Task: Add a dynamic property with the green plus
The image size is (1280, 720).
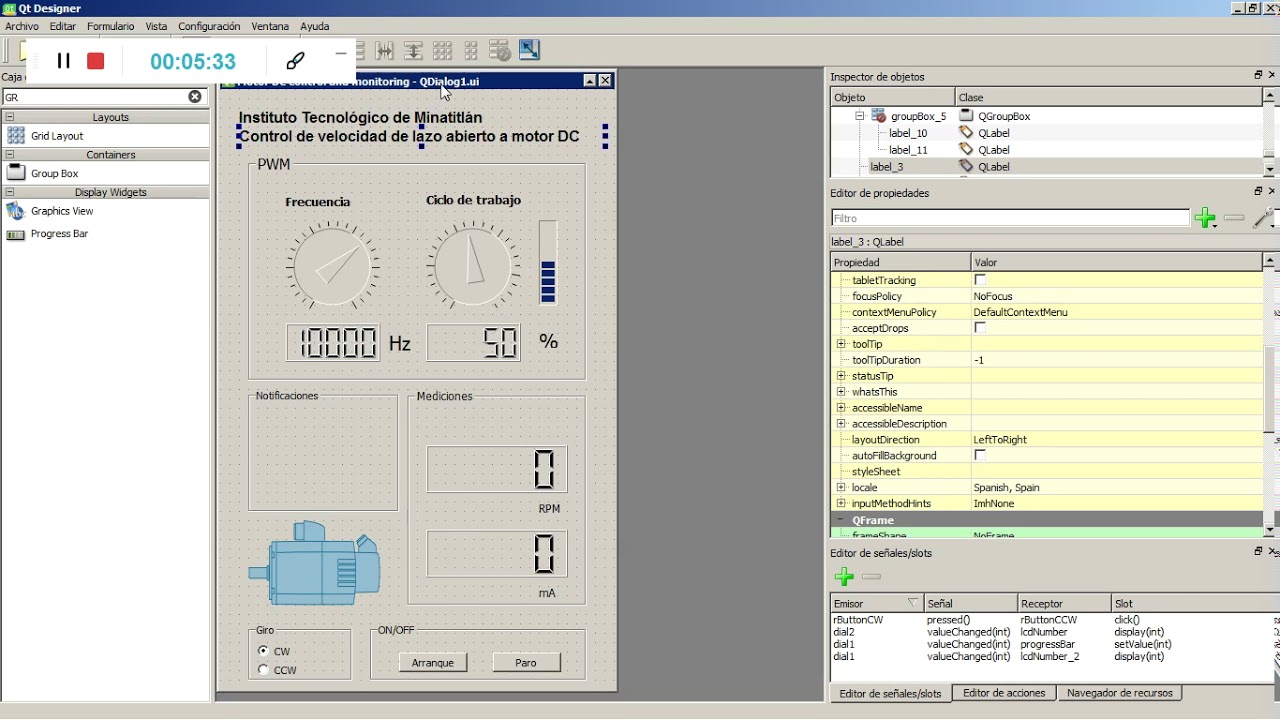Action: point(1205,218)
